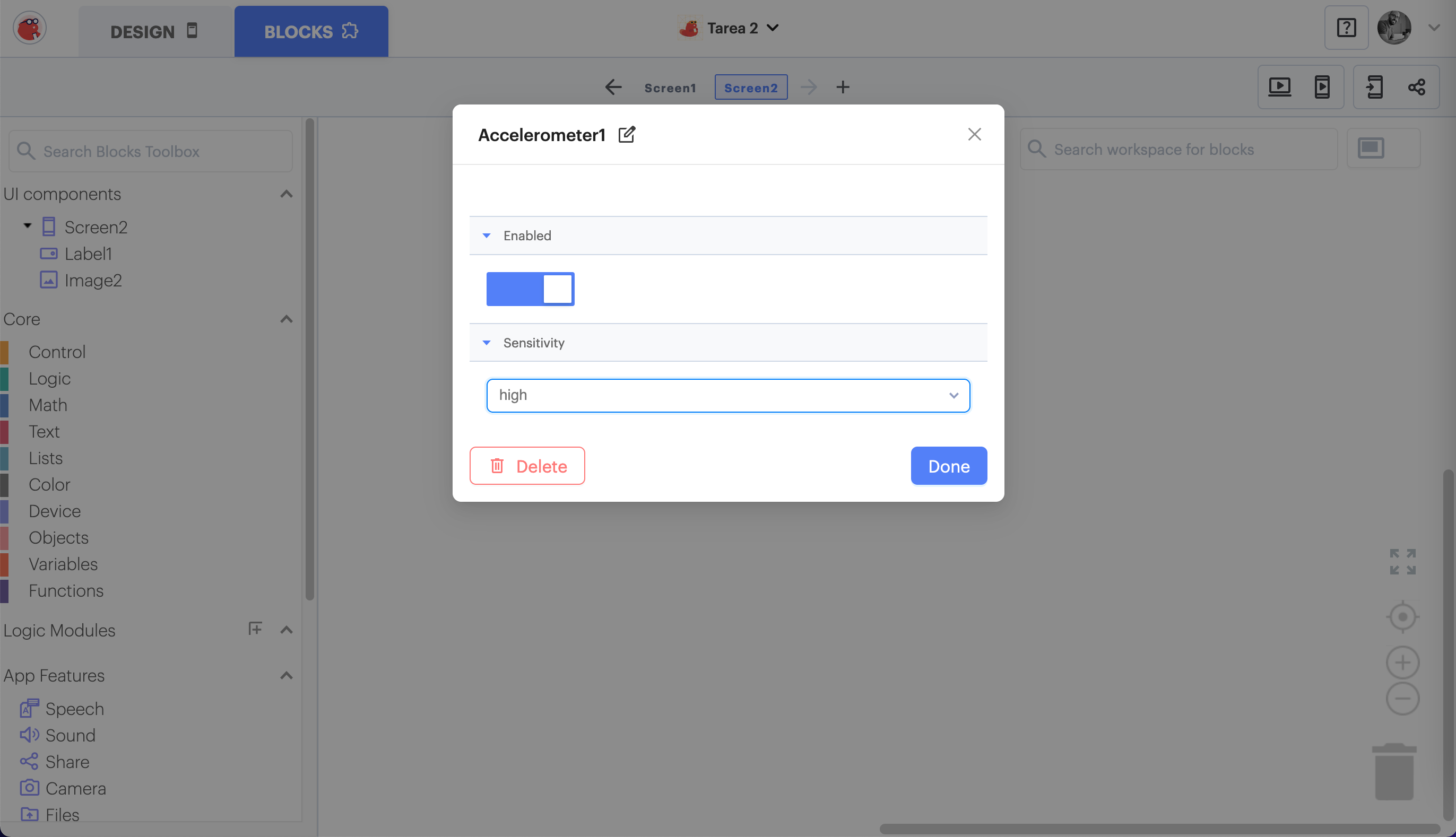The height and width of the screenshot is (837, 1456).
Task: Collapse the Core category chevron
Action: (287, 319)
